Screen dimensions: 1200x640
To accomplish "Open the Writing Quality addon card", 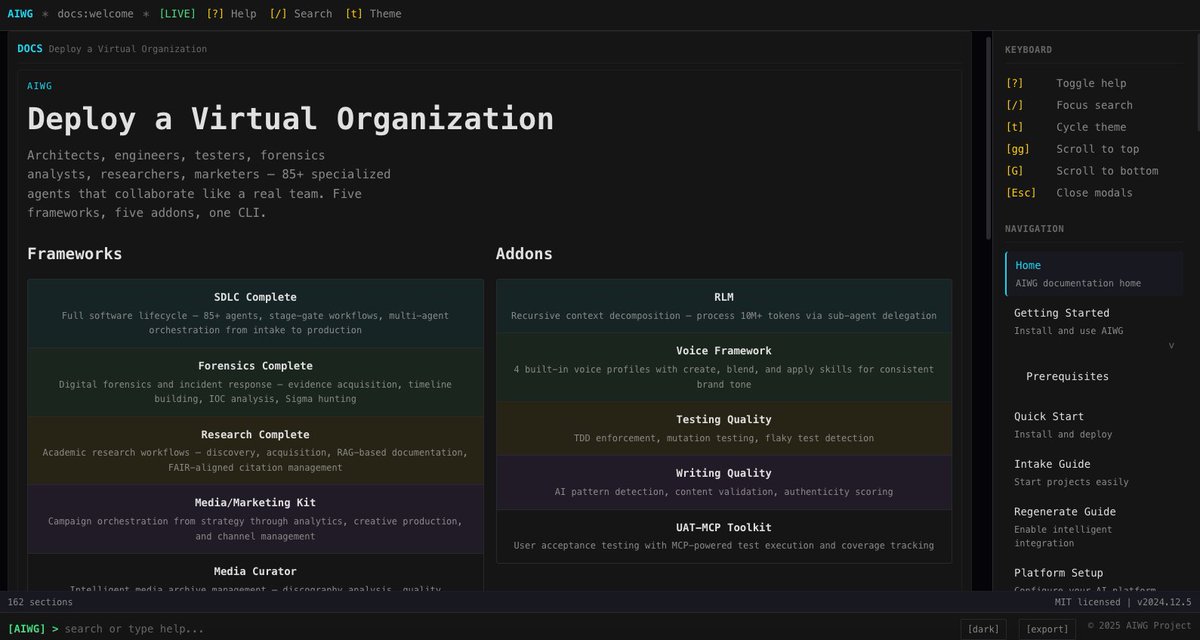I will (x=724, y=482).
